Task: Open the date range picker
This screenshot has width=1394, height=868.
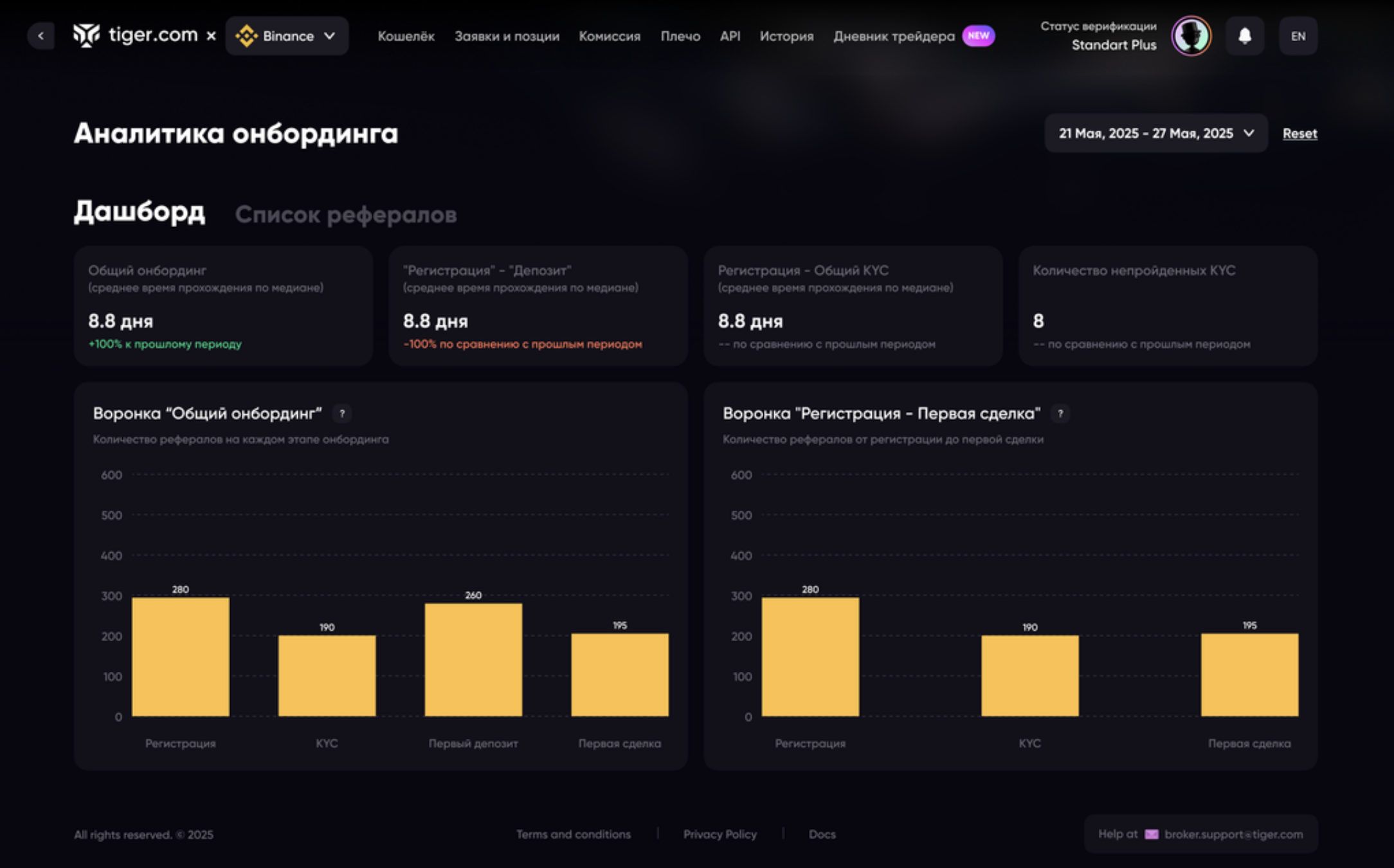Action: (1146, 134)
